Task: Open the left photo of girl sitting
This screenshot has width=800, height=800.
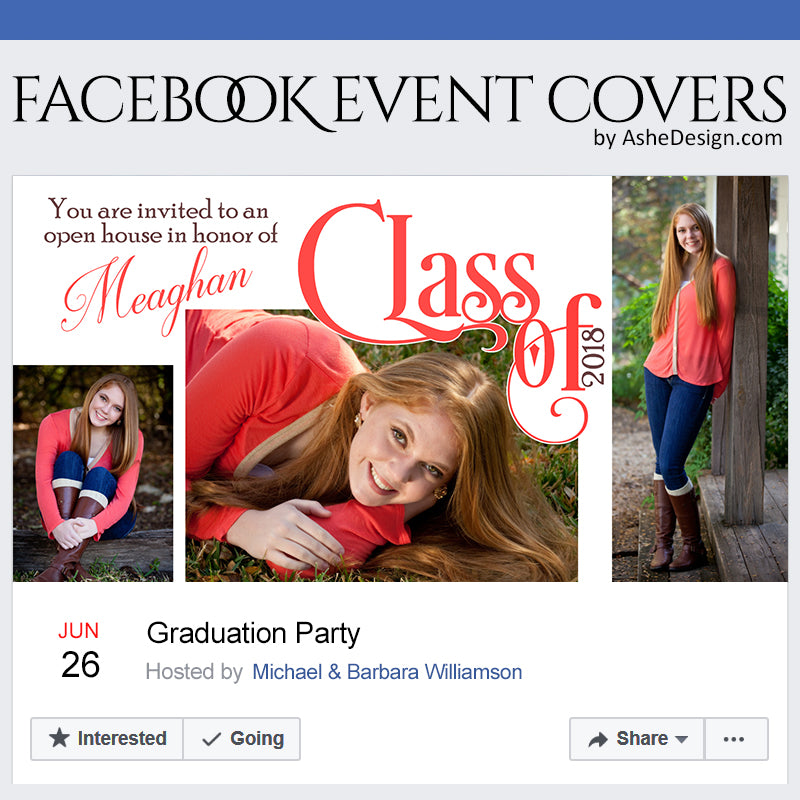Action: pos(93,472)
